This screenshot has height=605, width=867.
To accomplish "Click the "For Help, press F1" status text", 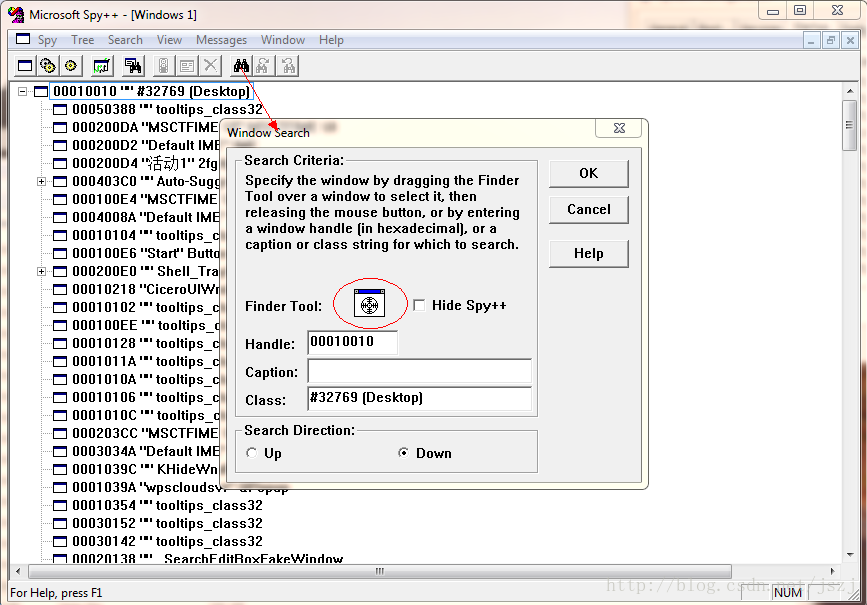I will point(56,593).
